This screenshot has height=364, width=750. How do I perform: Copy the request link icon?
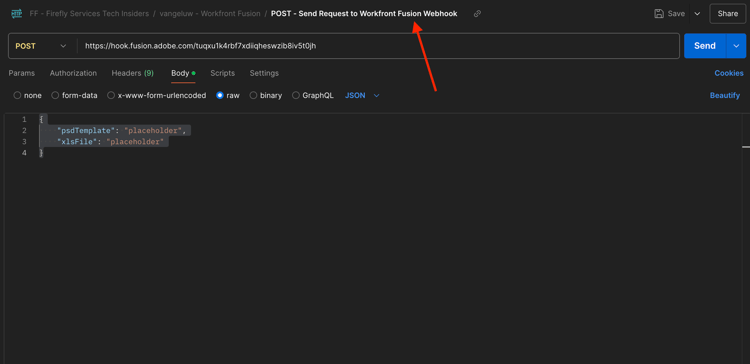tap(477, 14)
